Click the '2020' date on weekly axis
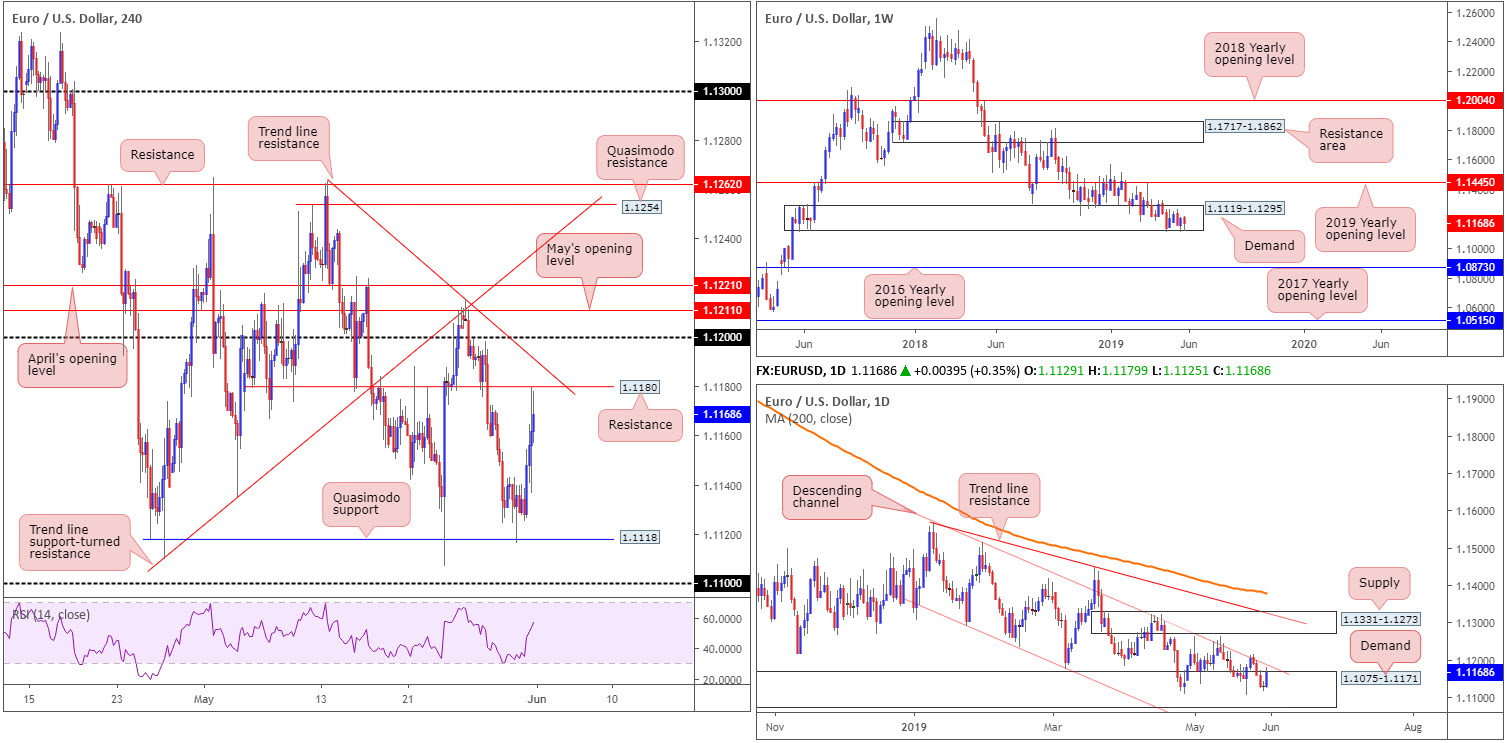Image resolution: width=1508 pixels, height=743 pixels. [1305, 342]
